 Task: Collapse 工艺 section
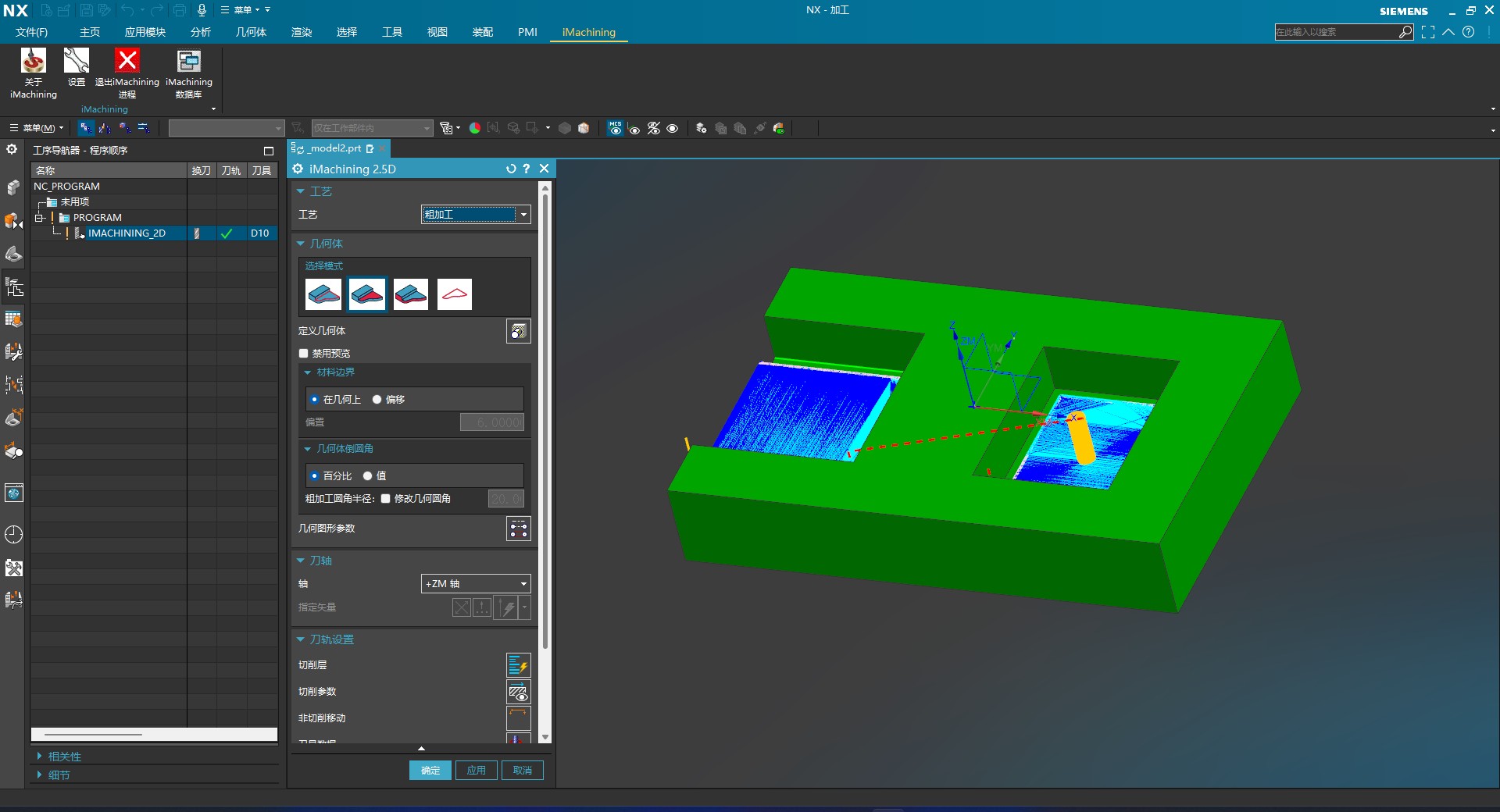click(301, 191)
